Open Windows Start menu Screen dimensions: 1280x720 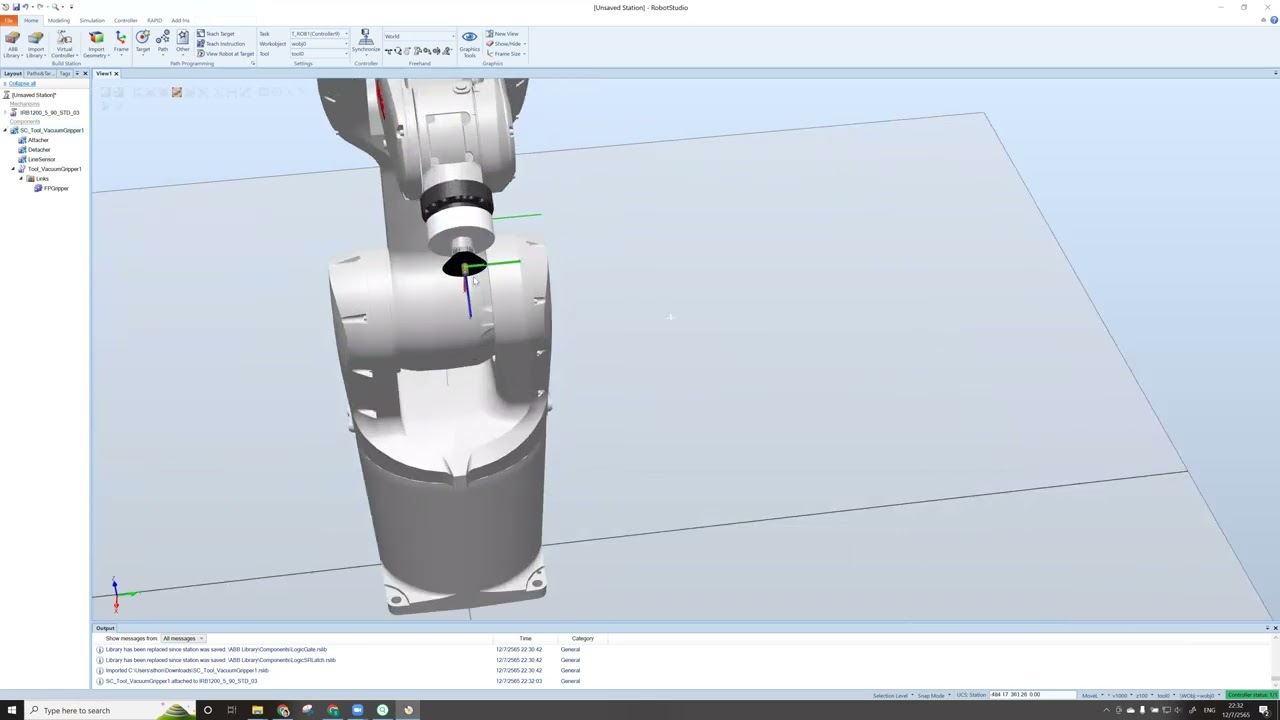point(12,710)
